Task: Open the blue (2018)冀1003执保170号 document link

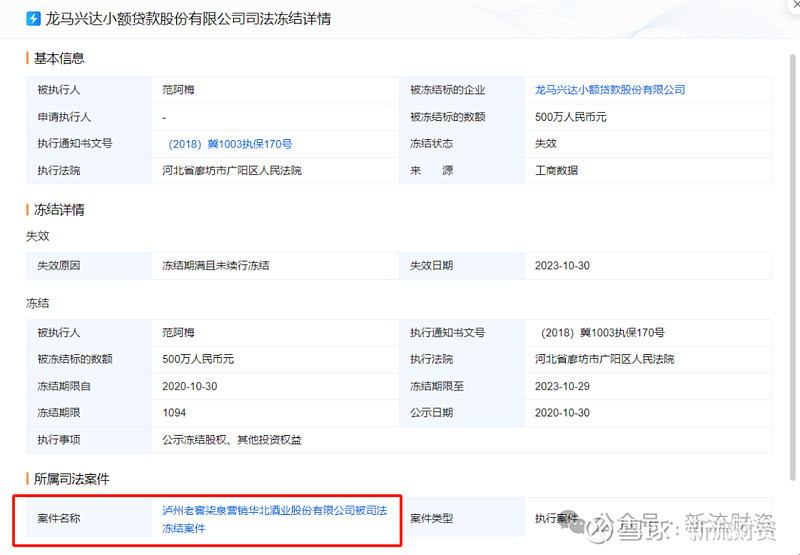Action: coord(230,144)
